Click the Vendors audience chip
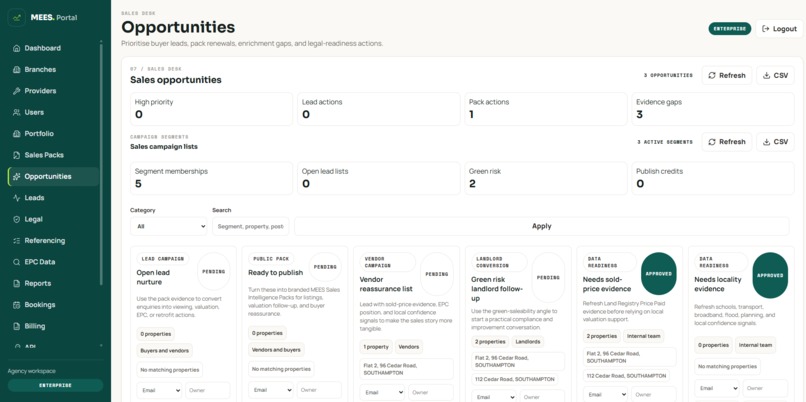806x402 pixels. click(x=409, y=347)
